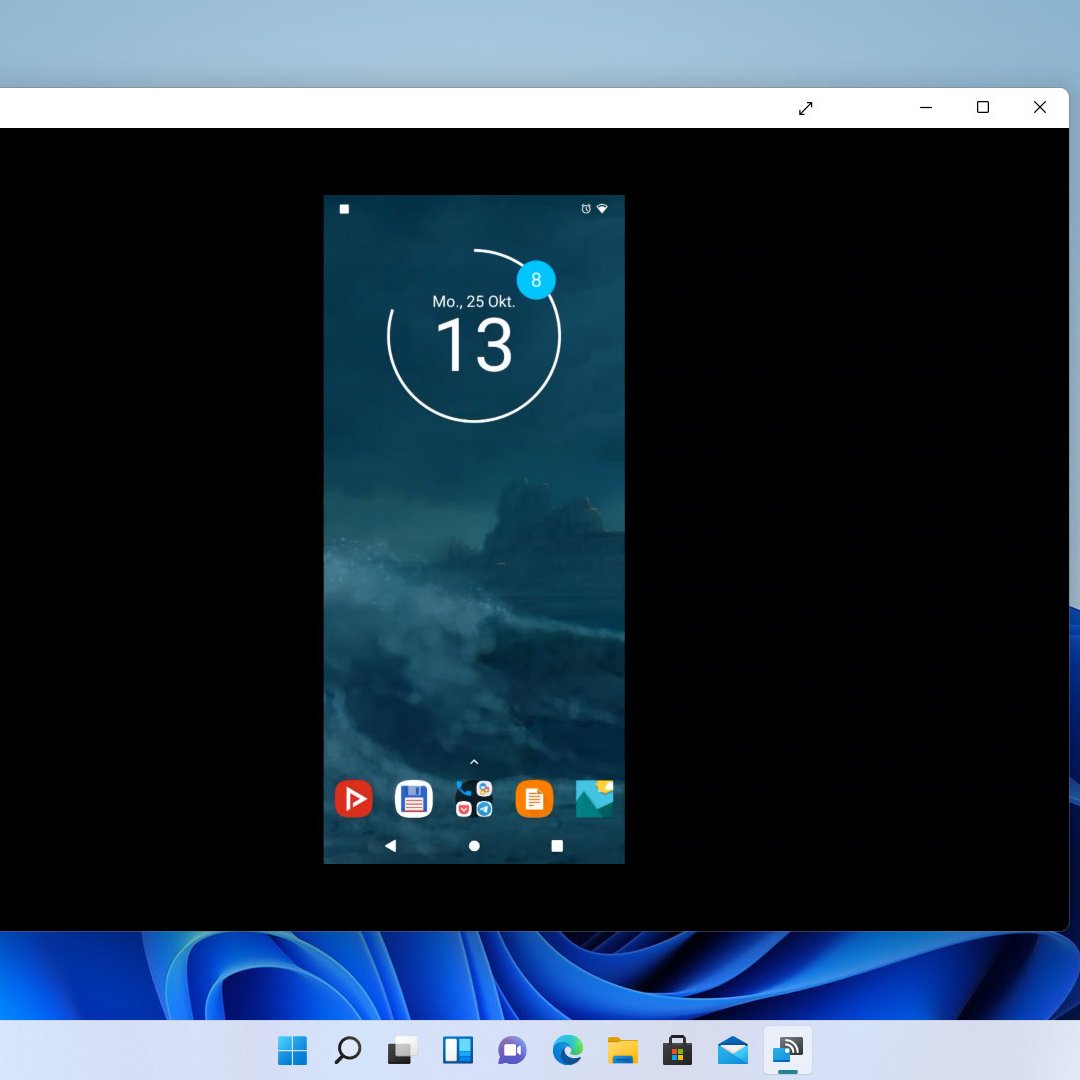1080x1080 pixels.
Task: Tap the Android back navigation triangle
Action: click(x=391, y=846)
